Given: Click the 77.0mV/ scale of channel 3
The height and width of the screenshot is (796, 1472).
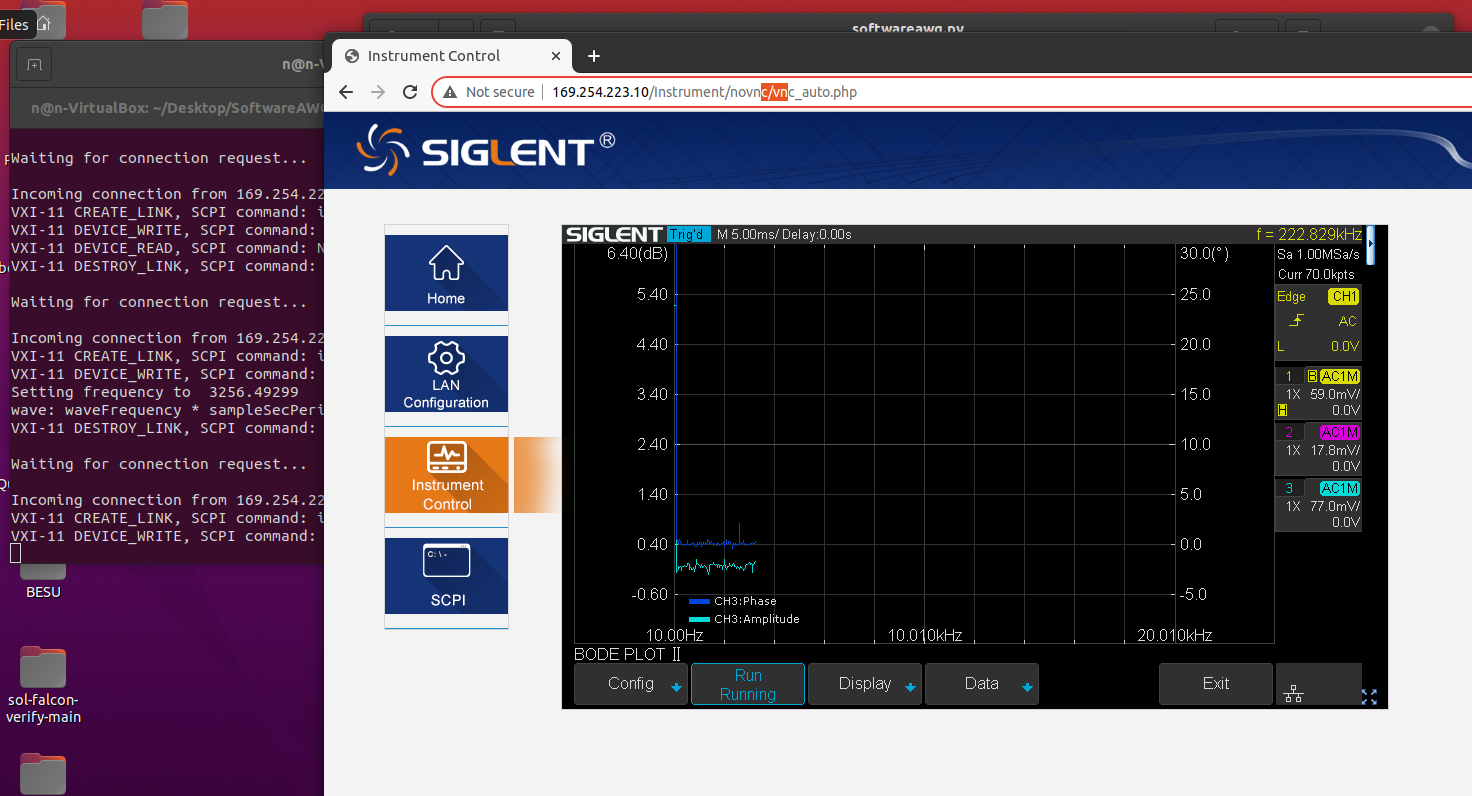Looking at the screenshot, I should [x=1335, y=506].
